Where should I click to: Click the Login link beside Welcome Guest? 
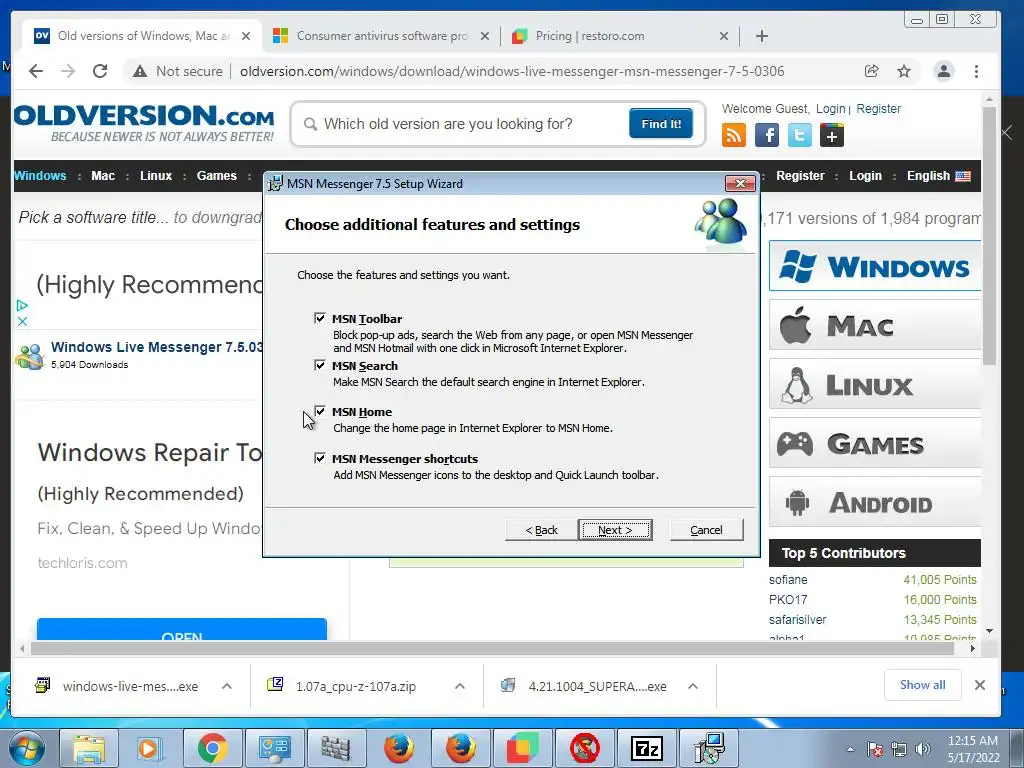(x=831, y=108)
